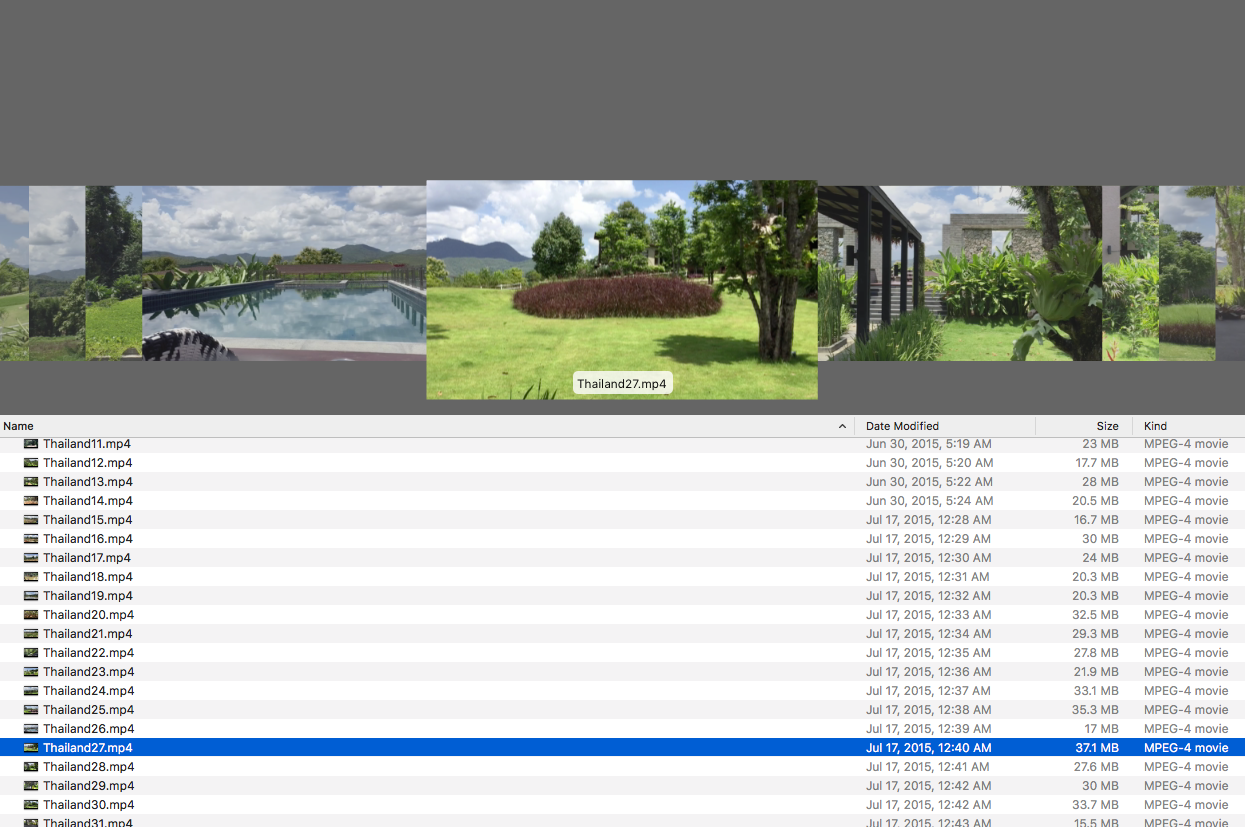Pick the file icon for Thailand16.mp4

point(31,539)
